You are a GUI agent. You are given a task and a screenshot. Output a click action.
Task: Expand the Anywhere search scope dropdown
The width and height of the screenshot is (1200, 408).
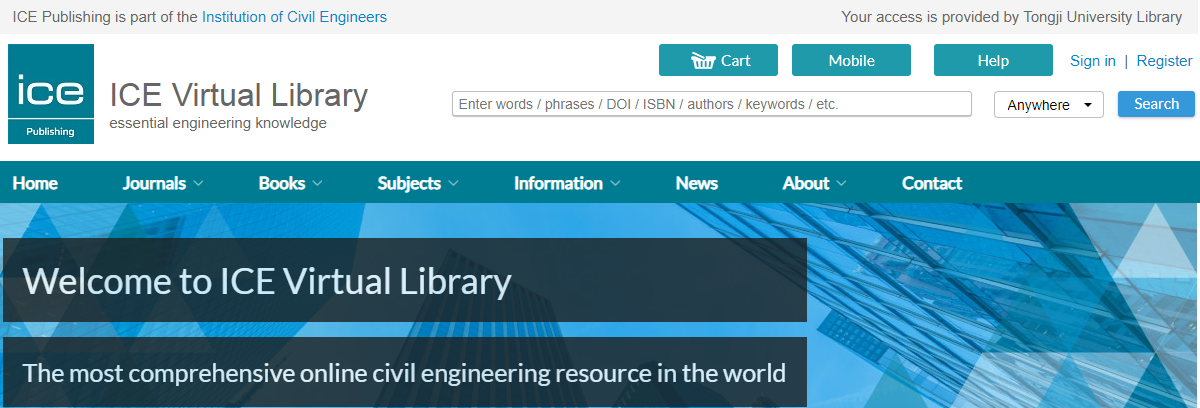click(x=1048, y=105)
